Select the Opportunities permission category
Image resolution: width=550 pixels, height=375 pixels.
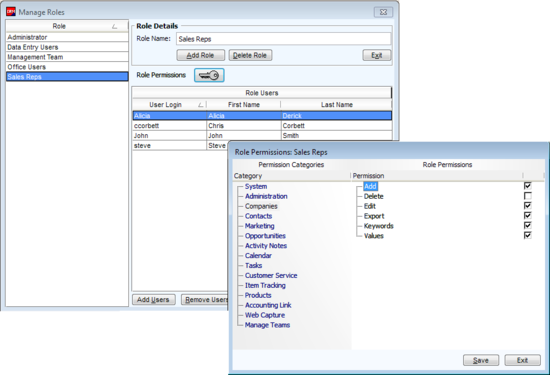[x=265, y=236]
